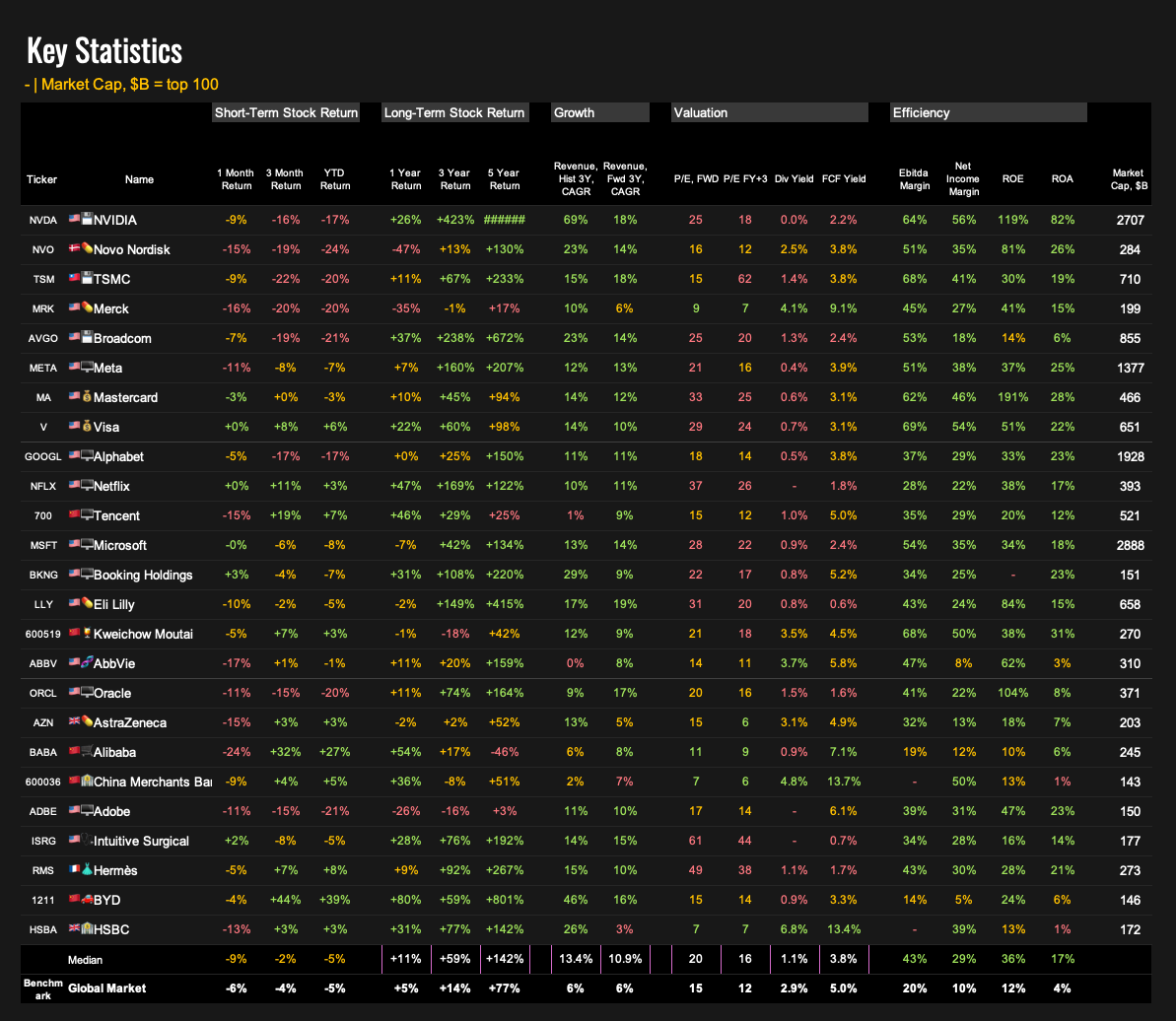1176x1021 pixels.
Task: Click the China flag icon beside Tencent
Action: point(74,515)
